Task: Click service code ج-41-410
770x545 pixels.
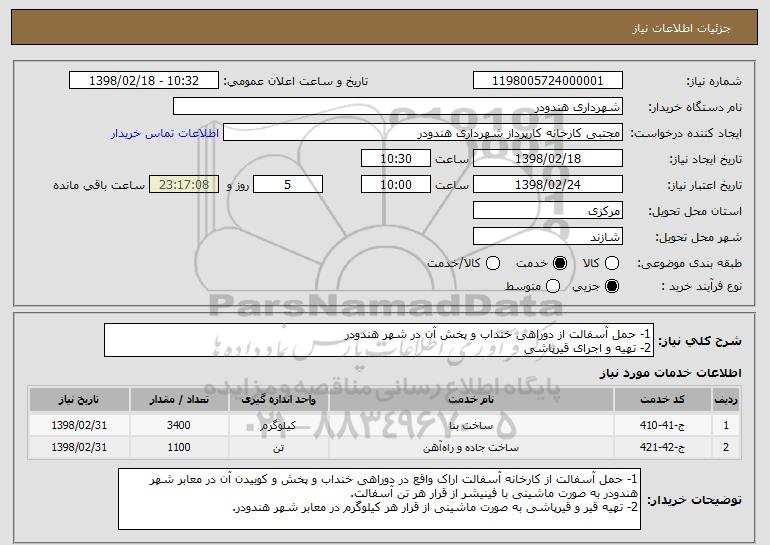Action: tap(662, 425)
